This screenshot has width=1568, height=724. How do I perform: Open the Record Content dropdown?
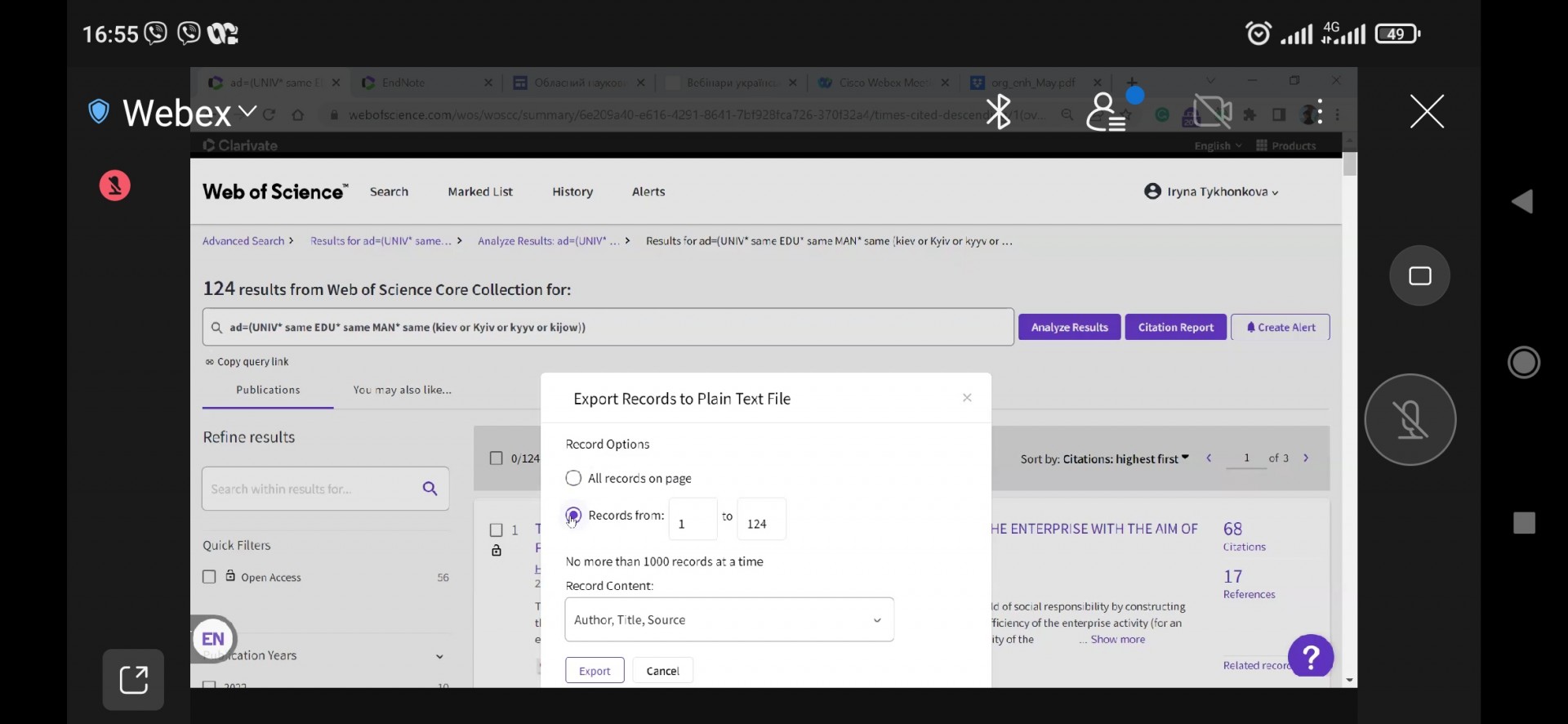(728, 620)
